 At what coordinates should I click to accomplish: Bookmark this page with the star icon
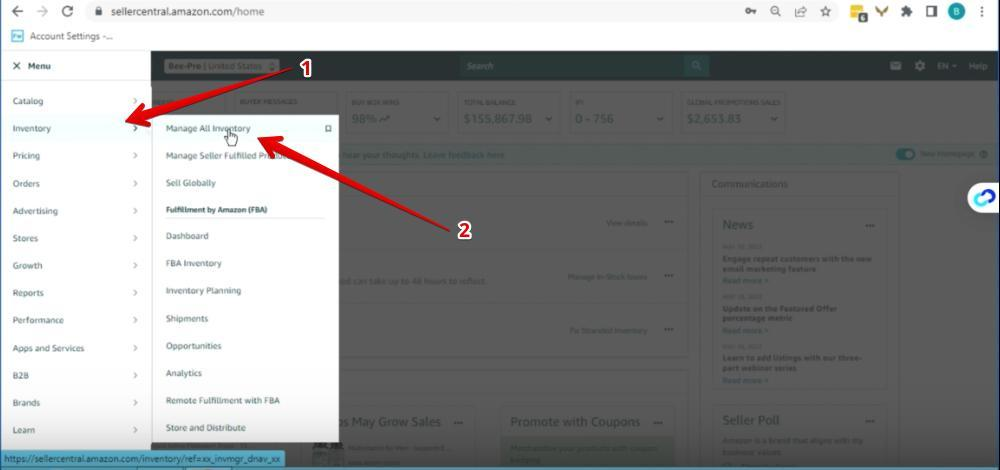825,11
